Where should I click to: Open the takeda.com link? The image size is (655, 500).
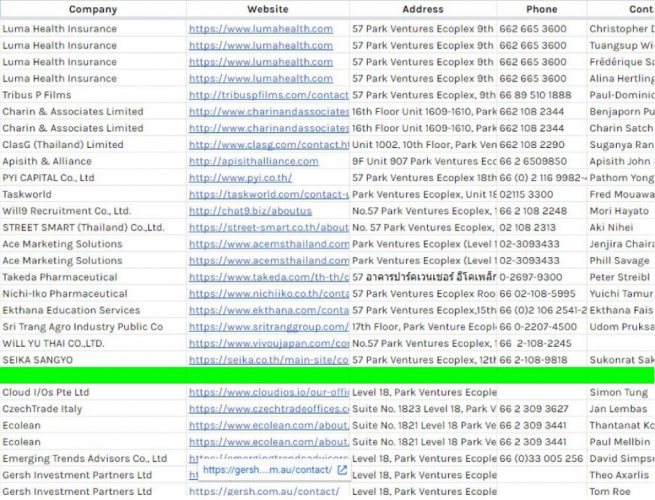(269, 277)
